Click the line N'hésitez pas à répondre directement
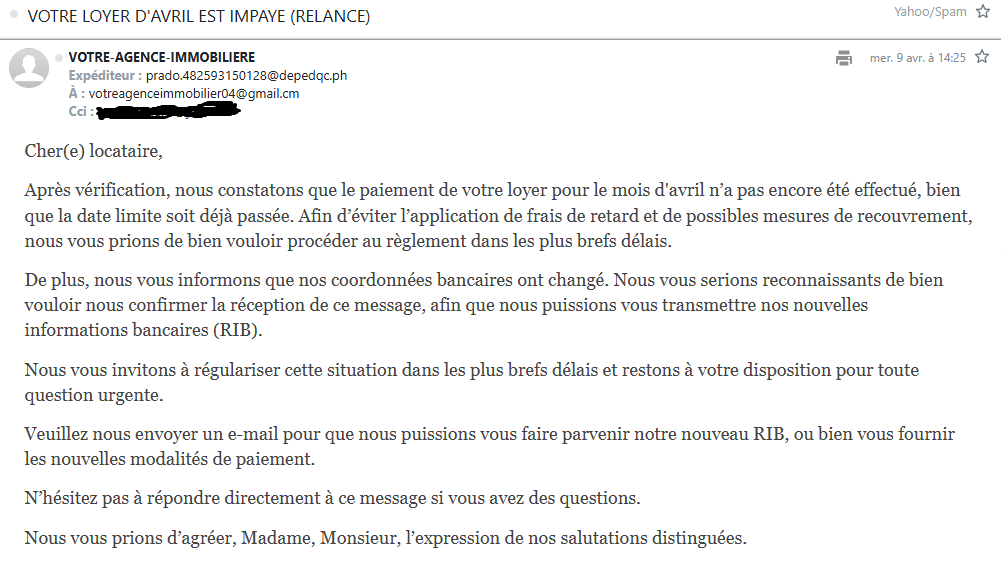 (x=332, y=498)
